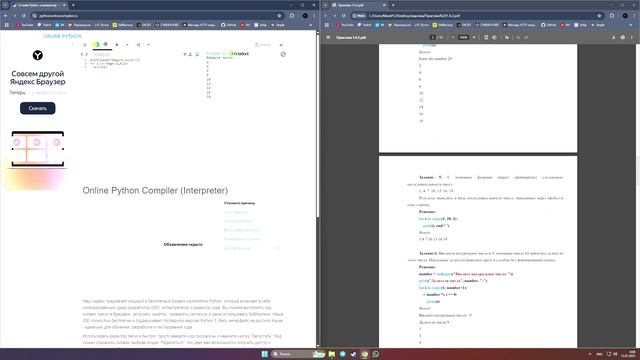Expand the run options dropdown arrow
The image size is (640, 360).
[x=127, y=45]
